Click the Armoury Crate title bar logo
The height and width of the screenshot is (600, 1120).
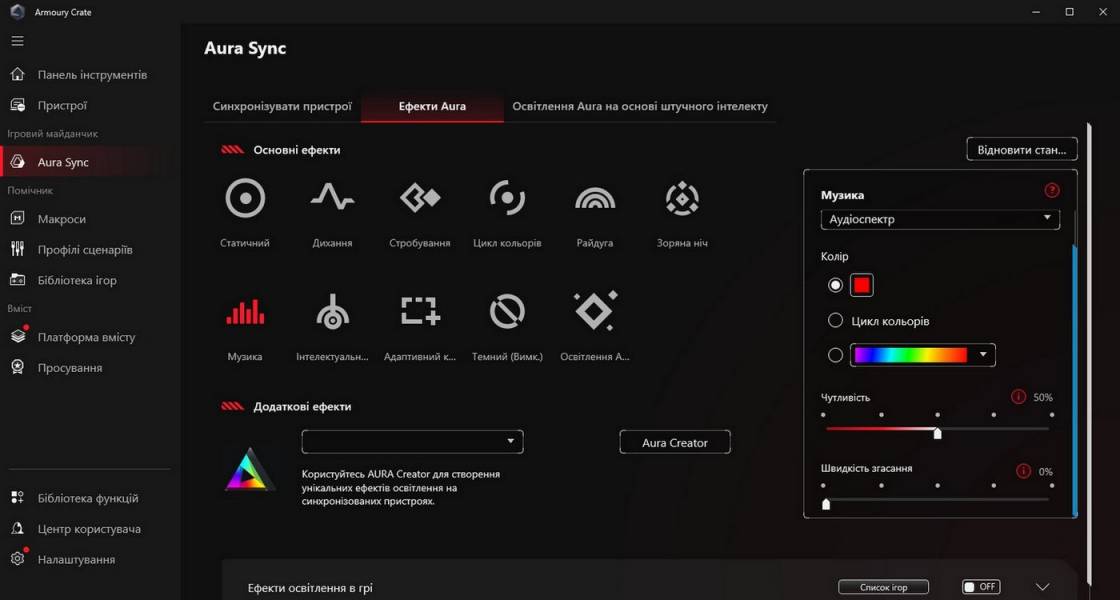coord(17,12)
